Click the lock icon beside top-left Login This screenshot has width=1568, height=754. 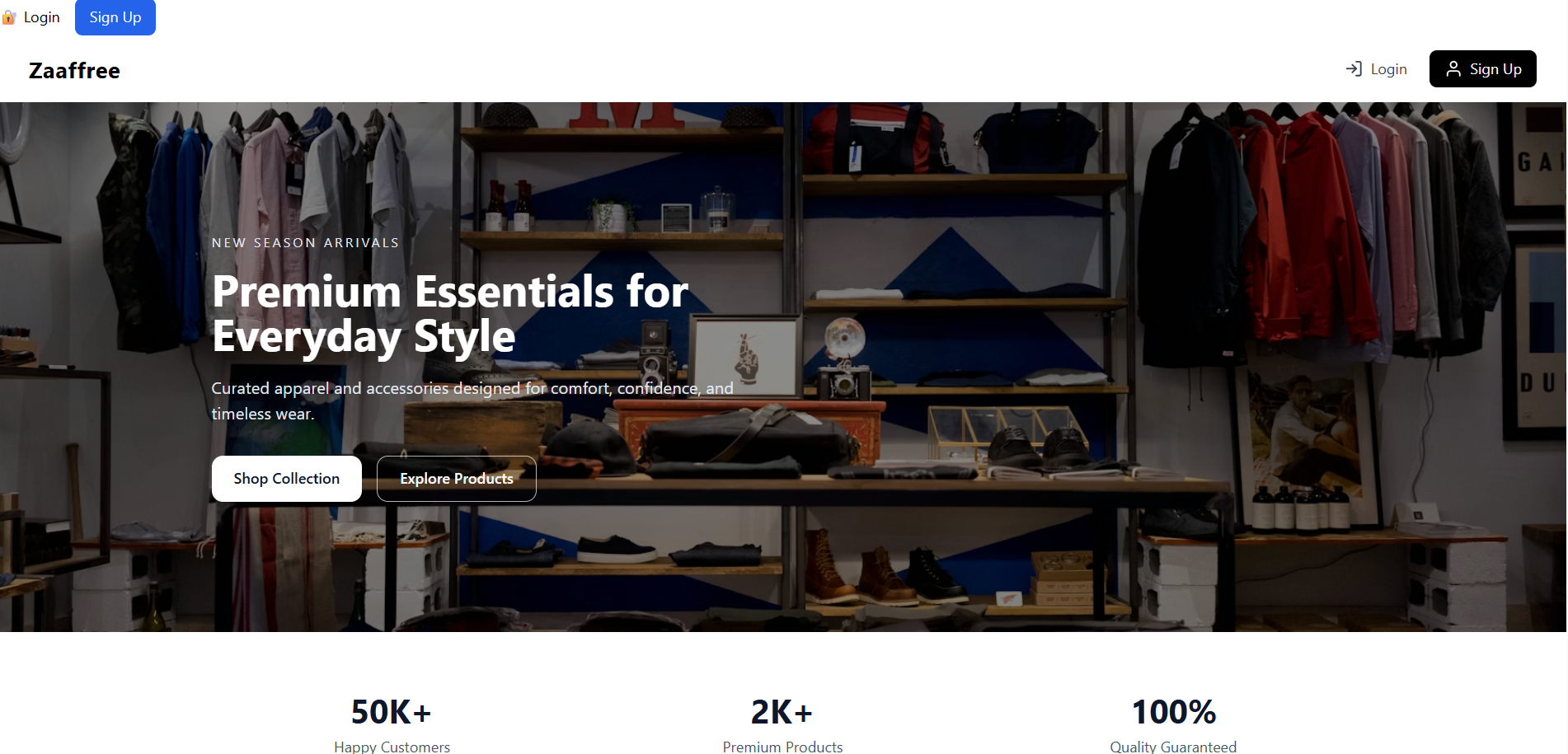click(x=9, y=17)
